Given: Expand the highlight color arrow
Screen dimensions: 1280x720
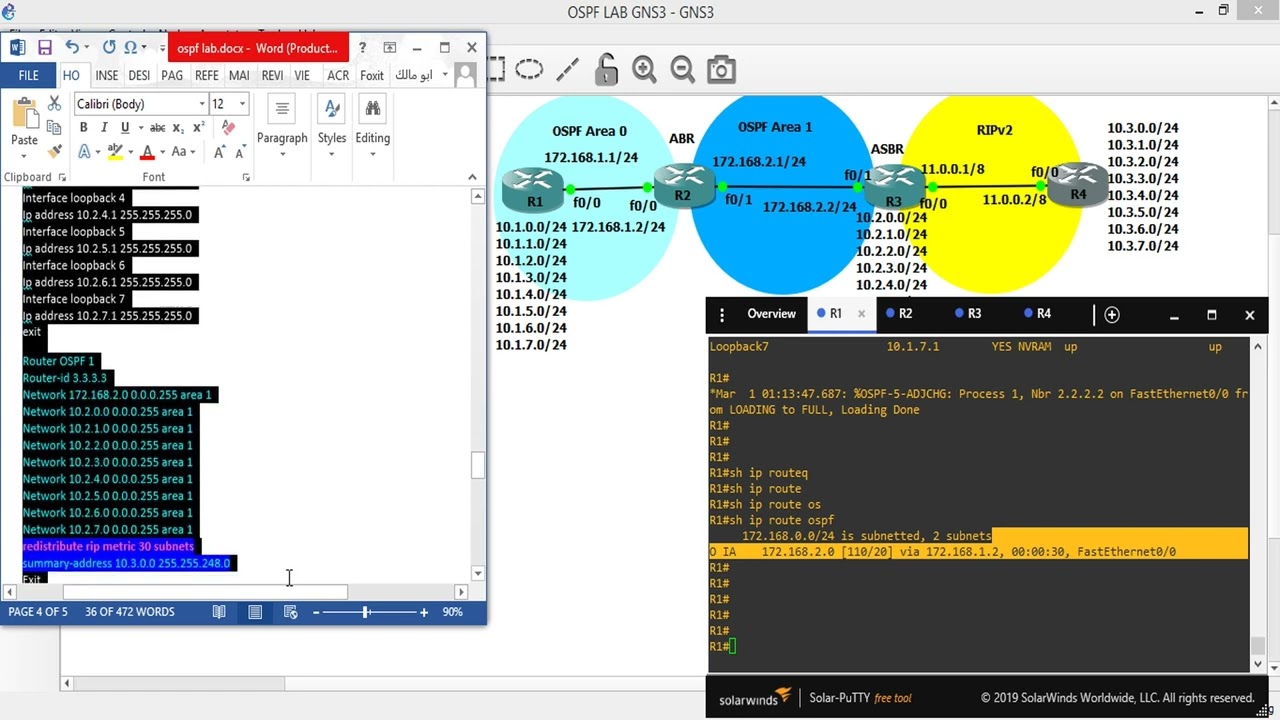Looking at the screenshot, I should 130,152.
